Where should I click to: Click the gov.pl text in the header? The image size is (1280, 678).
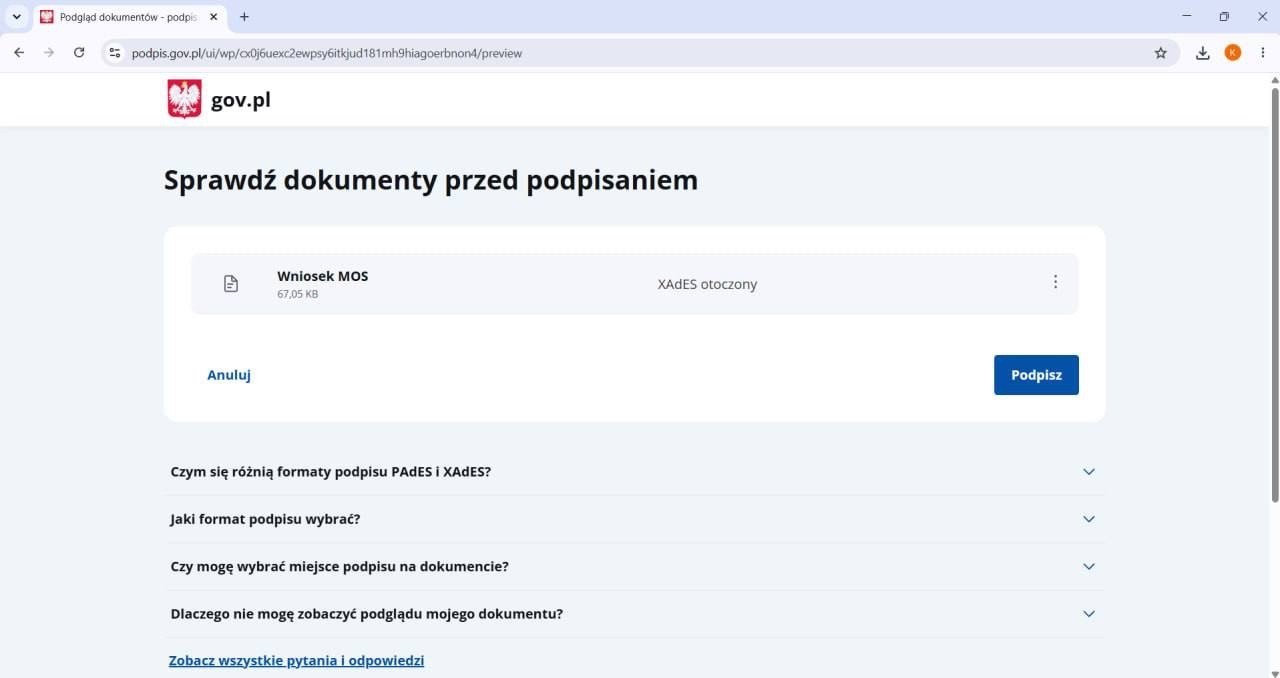[241, 100]
